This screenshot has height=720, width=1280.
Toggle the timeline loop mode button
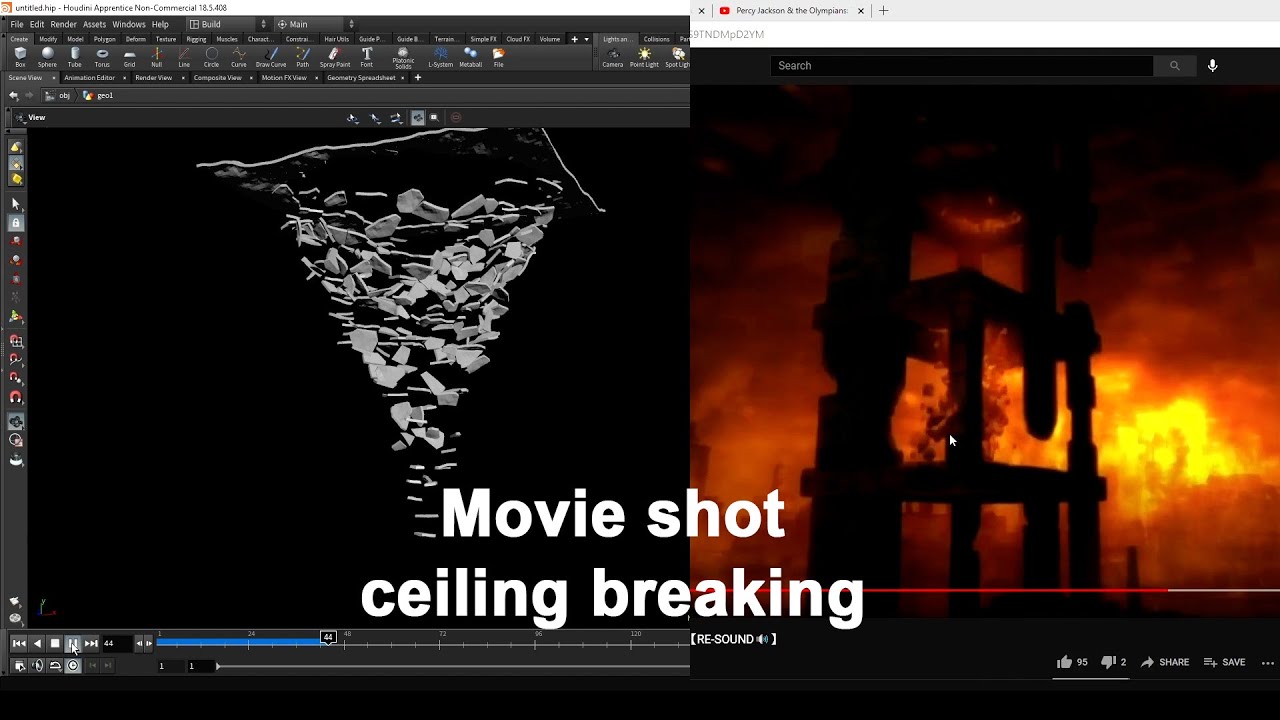pyautogui.click(x=55, y=666)
